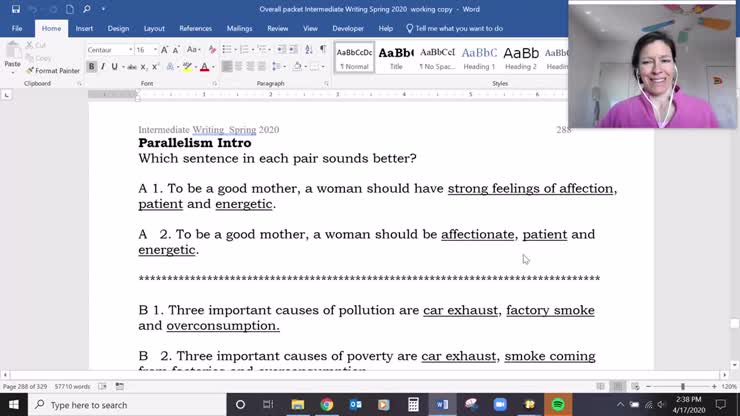Toggle Underline formatting
740x416 pixels.
[x=115, y=67]
